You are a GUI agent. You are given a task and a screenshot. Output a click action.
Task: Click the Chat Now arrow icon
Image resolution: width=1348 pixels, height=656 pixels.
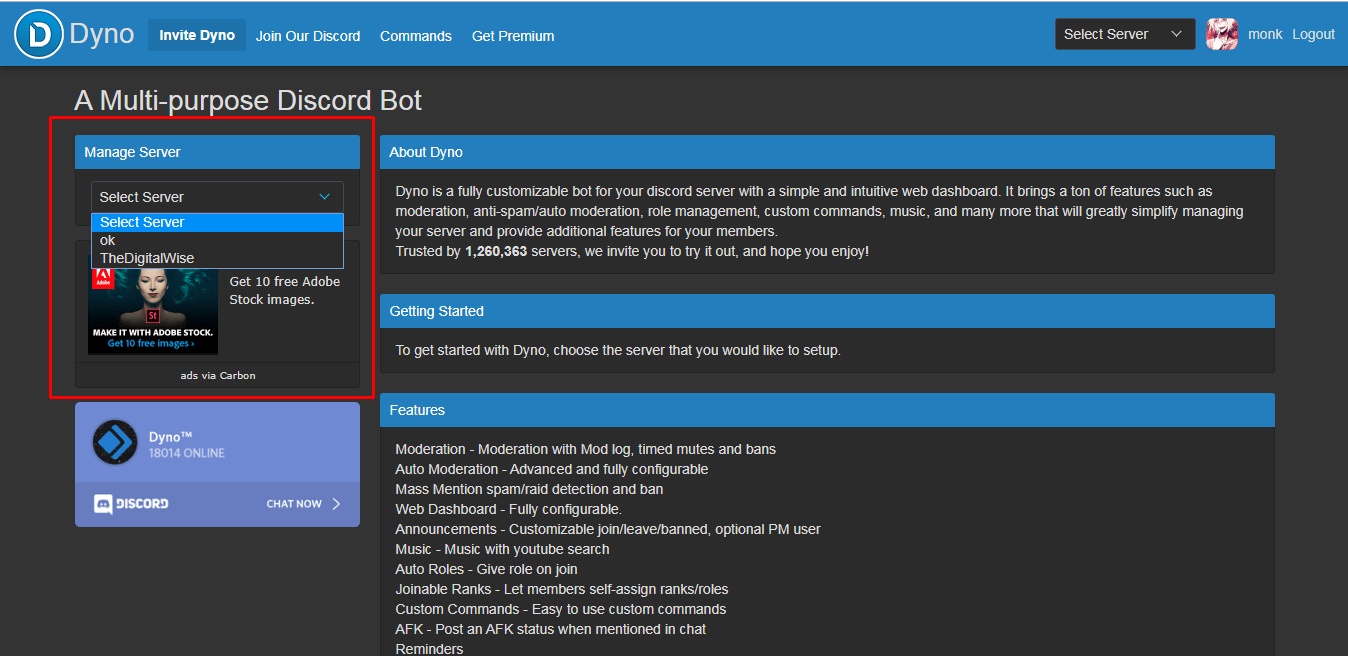click(336, 504)
